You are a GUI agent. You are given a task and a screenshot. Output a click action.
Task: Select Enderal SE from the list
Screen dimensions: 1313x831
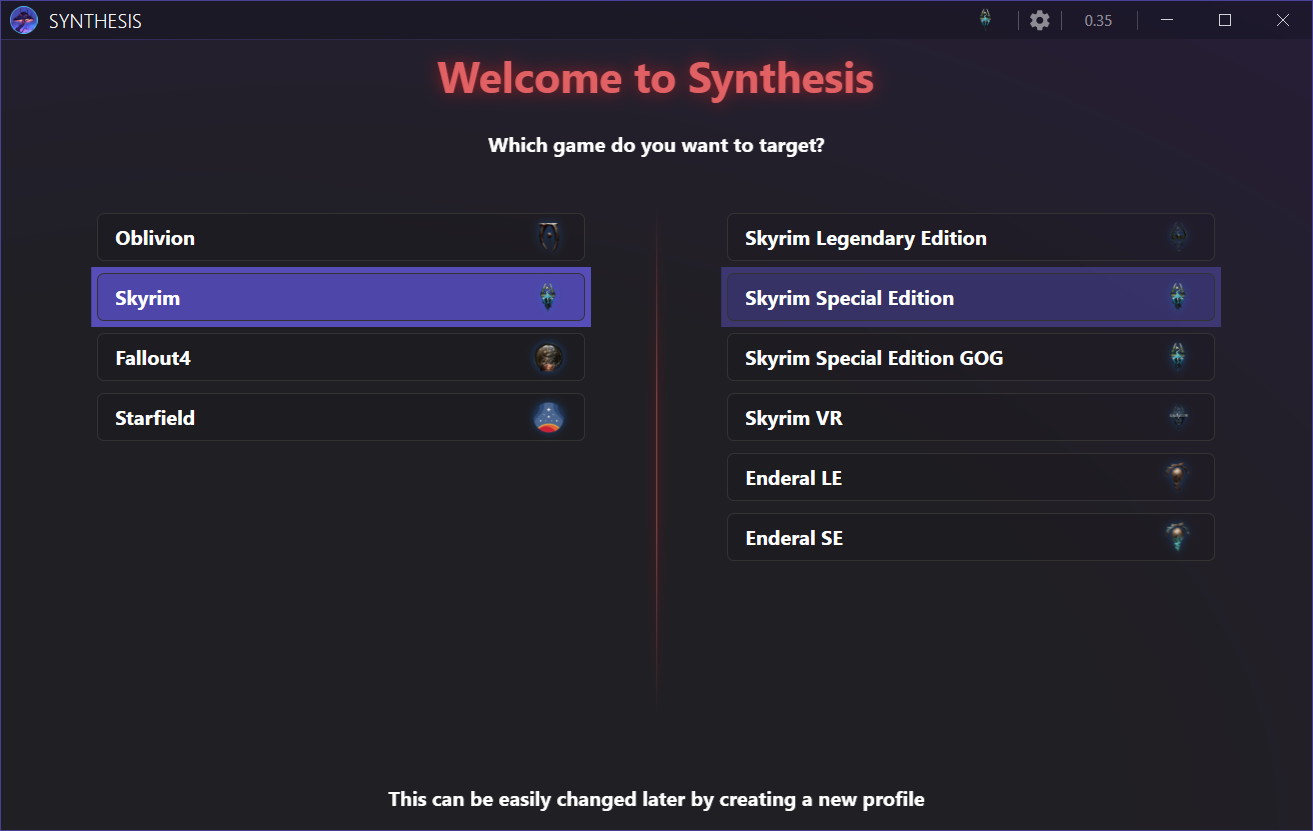pos(970,537)
